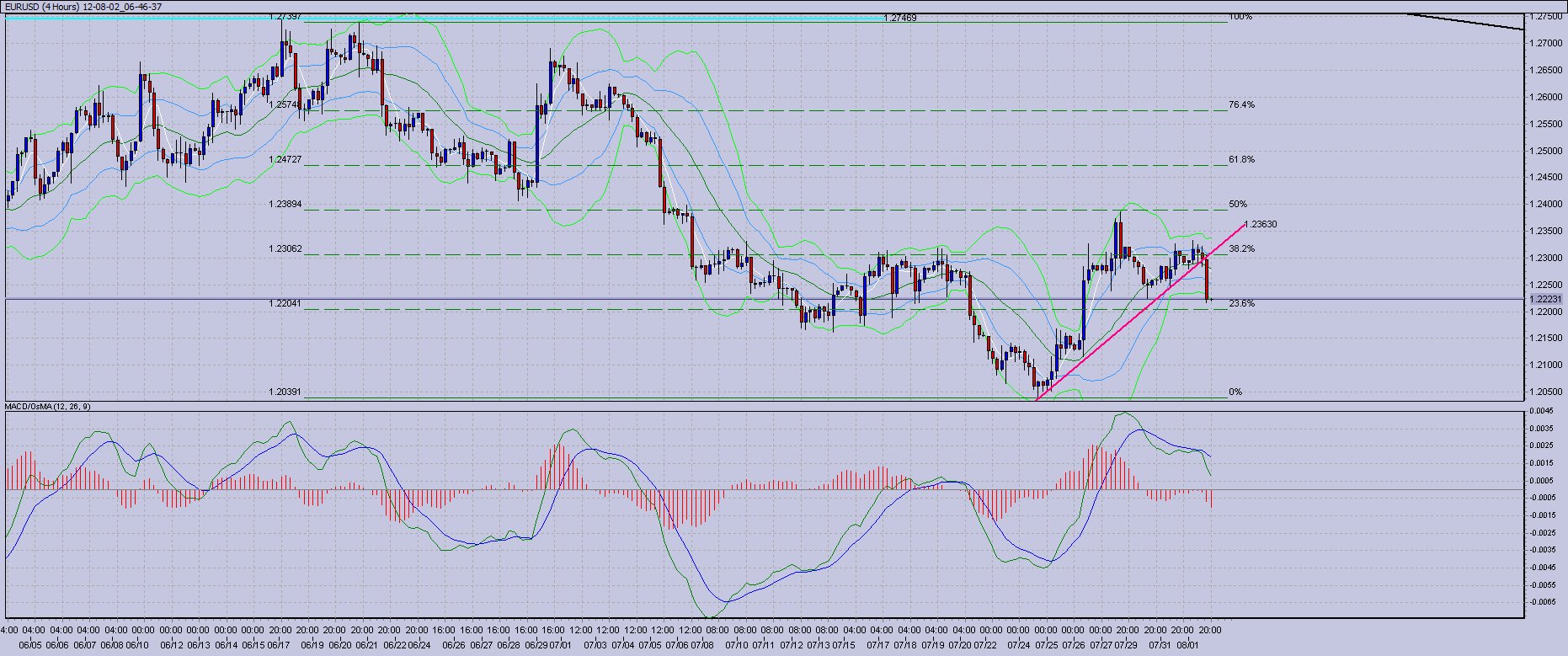Click the 1.27469 cyan line price label
Screen dimensions: 1568x656
pyautogui.click(x=900, y=18)
